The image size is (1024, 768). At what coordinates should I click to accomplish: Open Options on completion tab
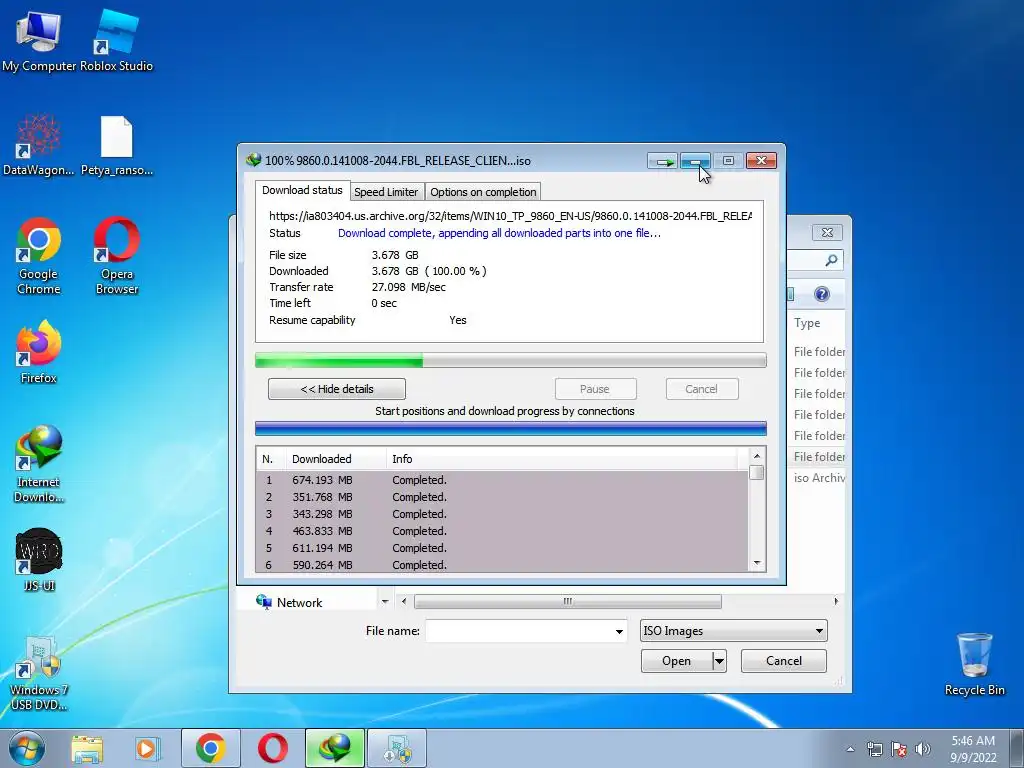(483, 192)
